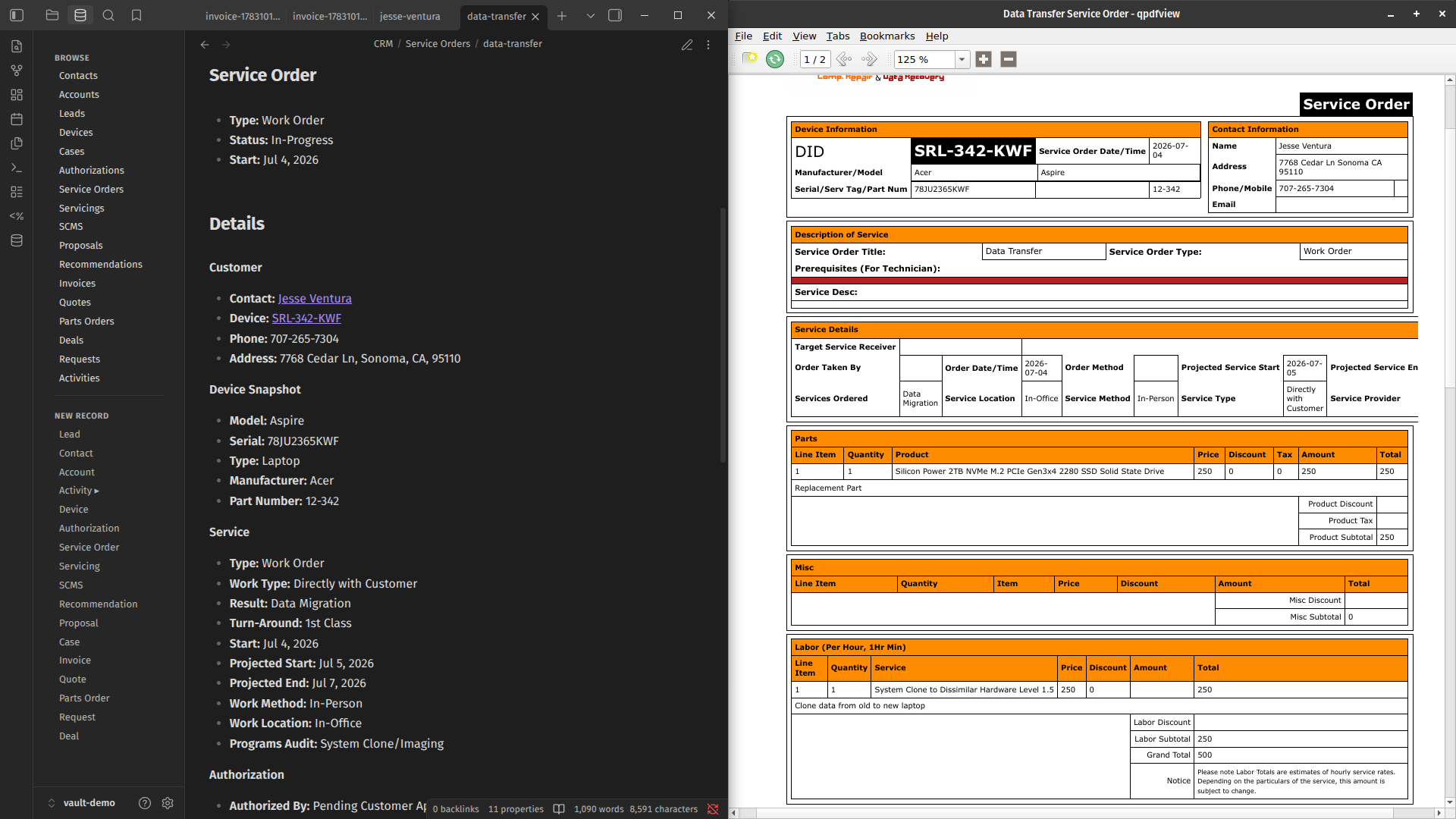This screenshot has width=1456, height=819.
Task: Open the search icon in top bar
Action: (108, 15)
